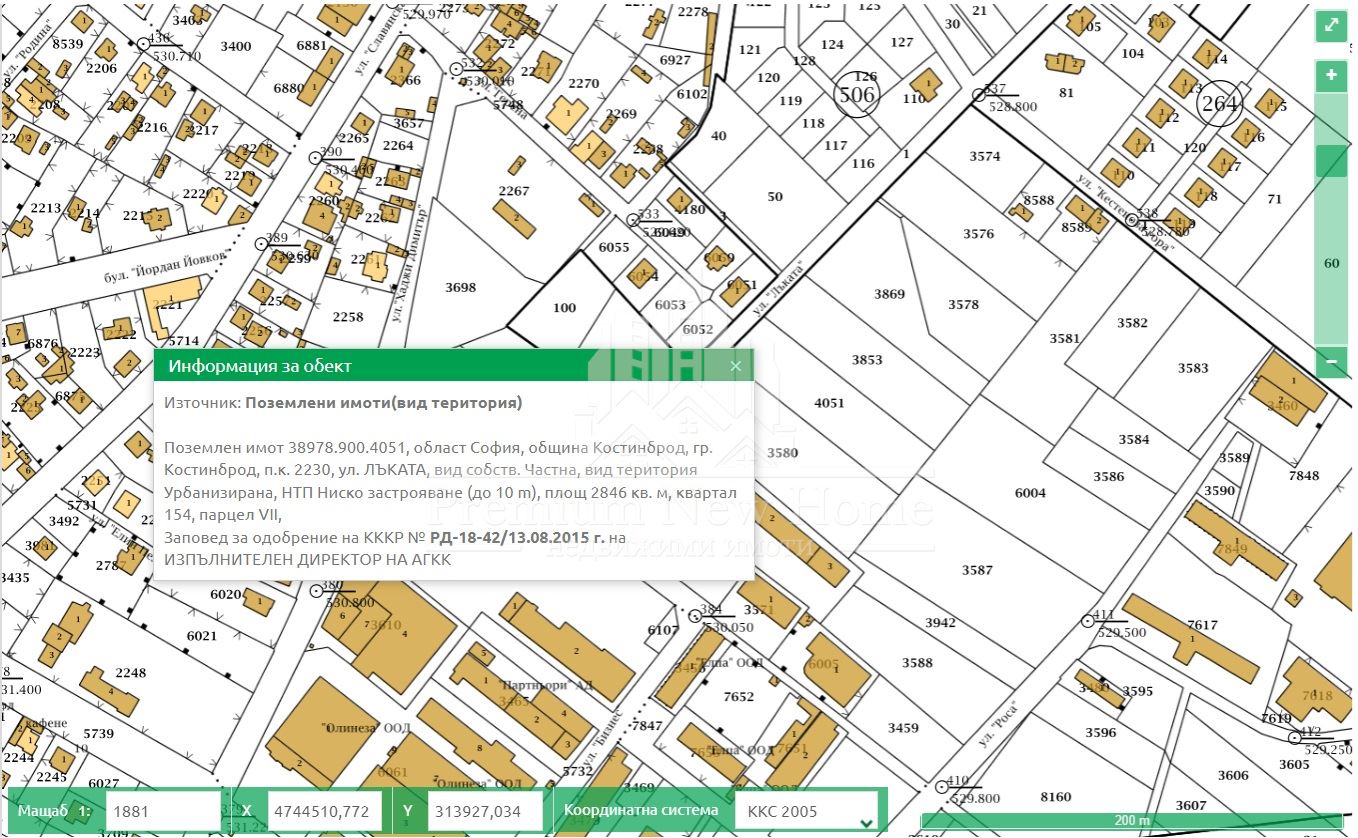The image size is (1358, 838).
Task: Focus the map scale input field
Action: click(x=162, y=811)
